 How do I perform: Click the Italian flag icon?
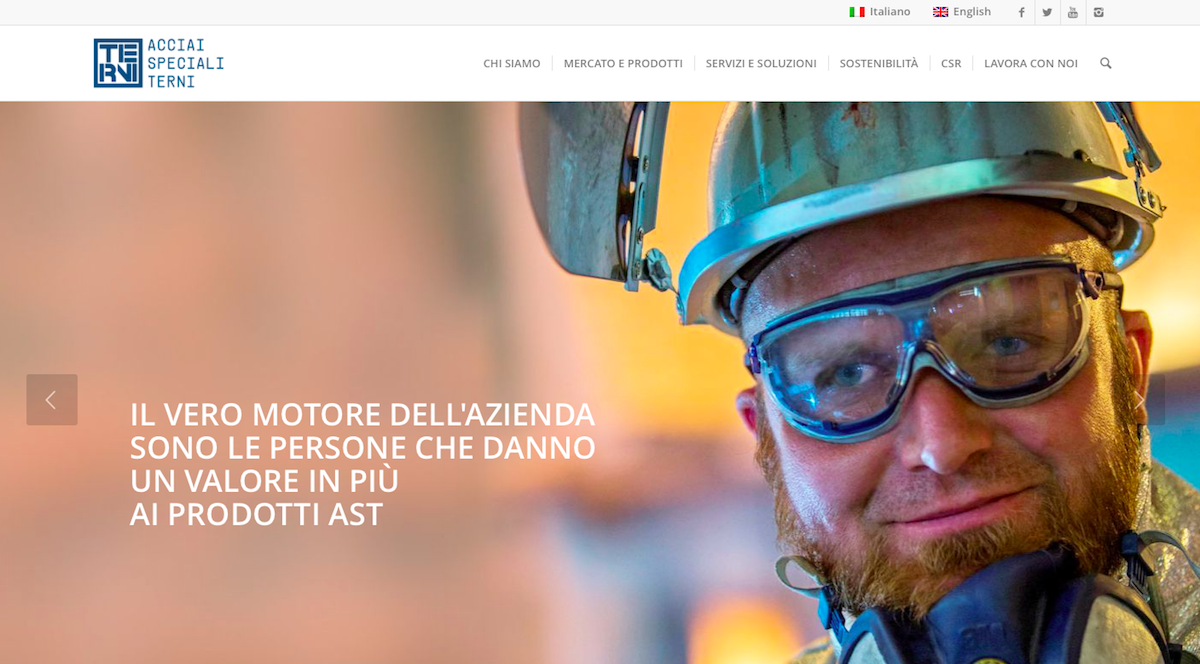857,12
